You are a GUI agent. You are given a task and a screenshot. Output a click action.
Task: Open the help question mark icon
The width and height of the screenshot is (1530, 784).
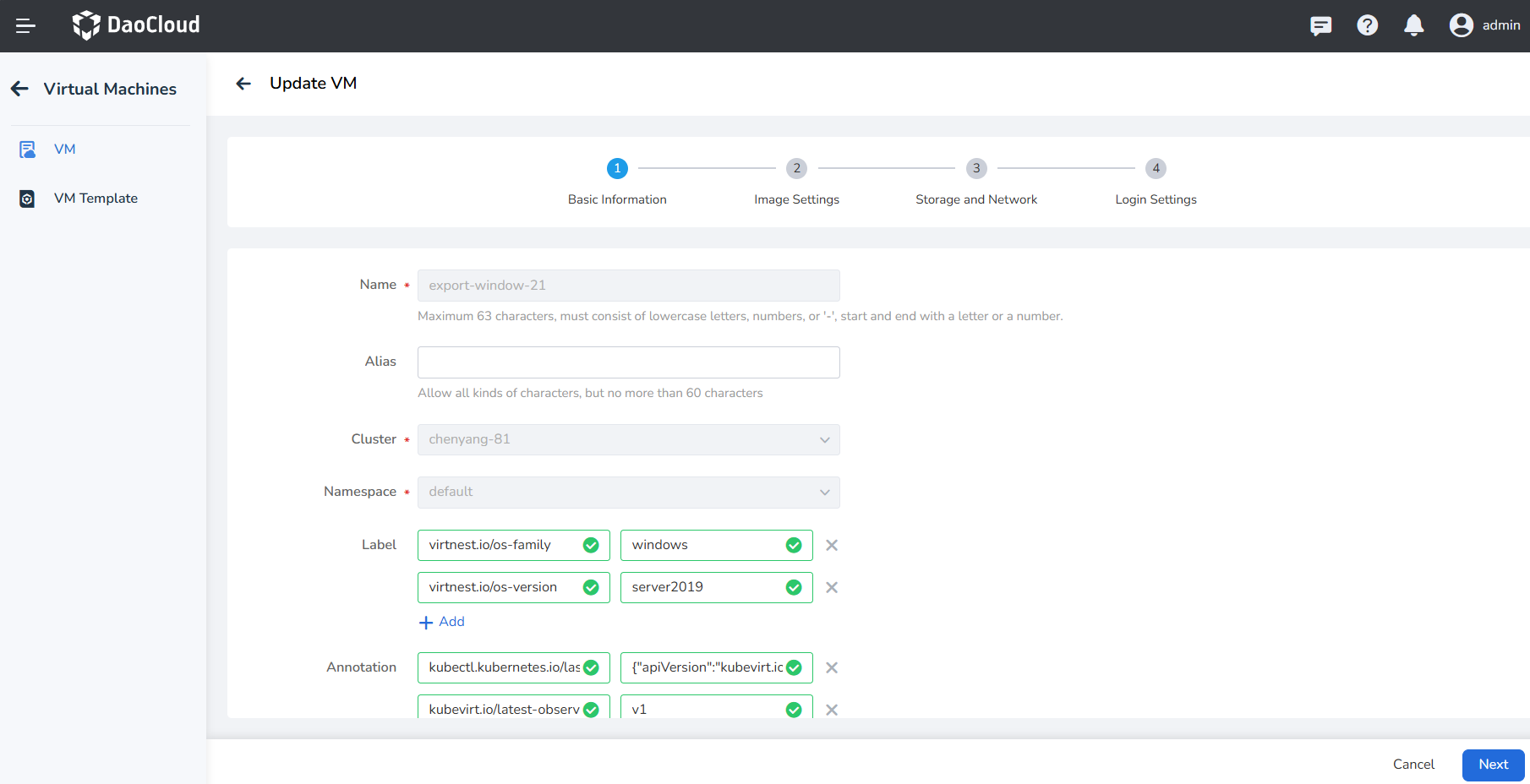(1367, 26)
